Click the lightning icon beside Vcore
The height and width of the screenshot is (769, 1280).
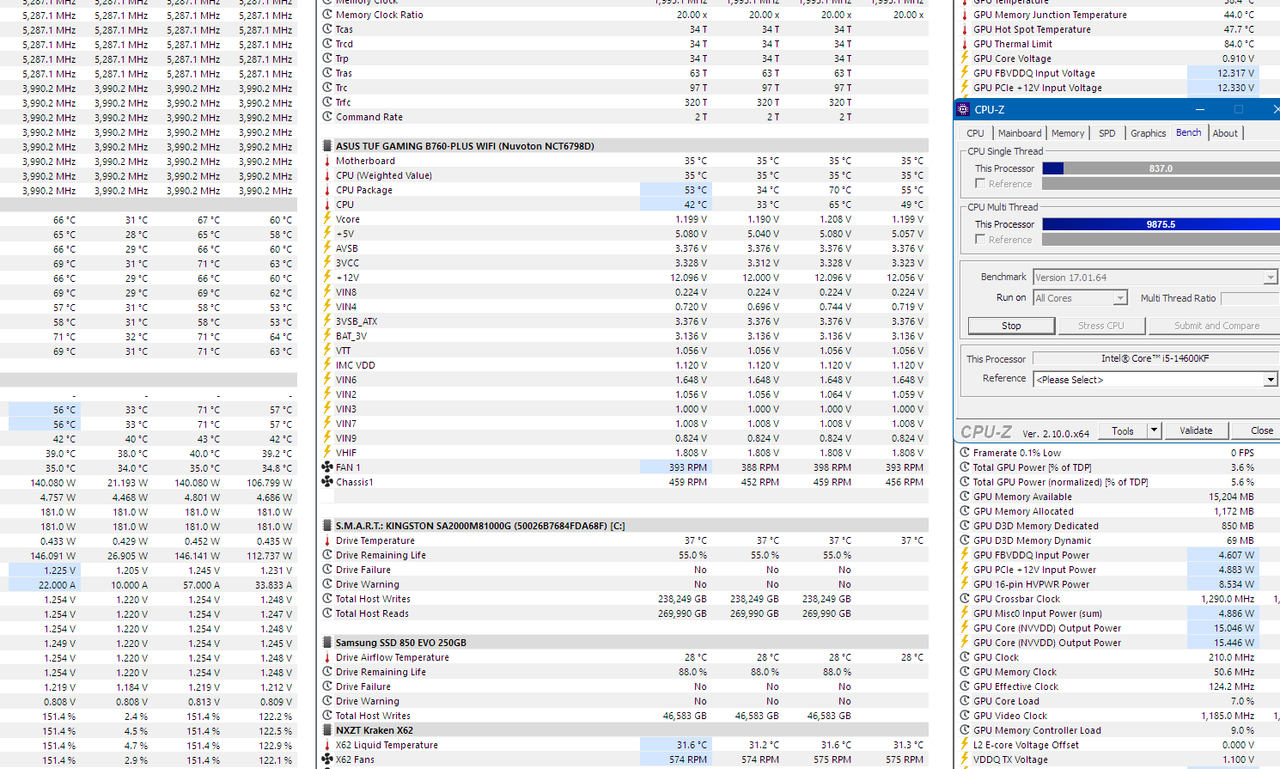(327, 219)
